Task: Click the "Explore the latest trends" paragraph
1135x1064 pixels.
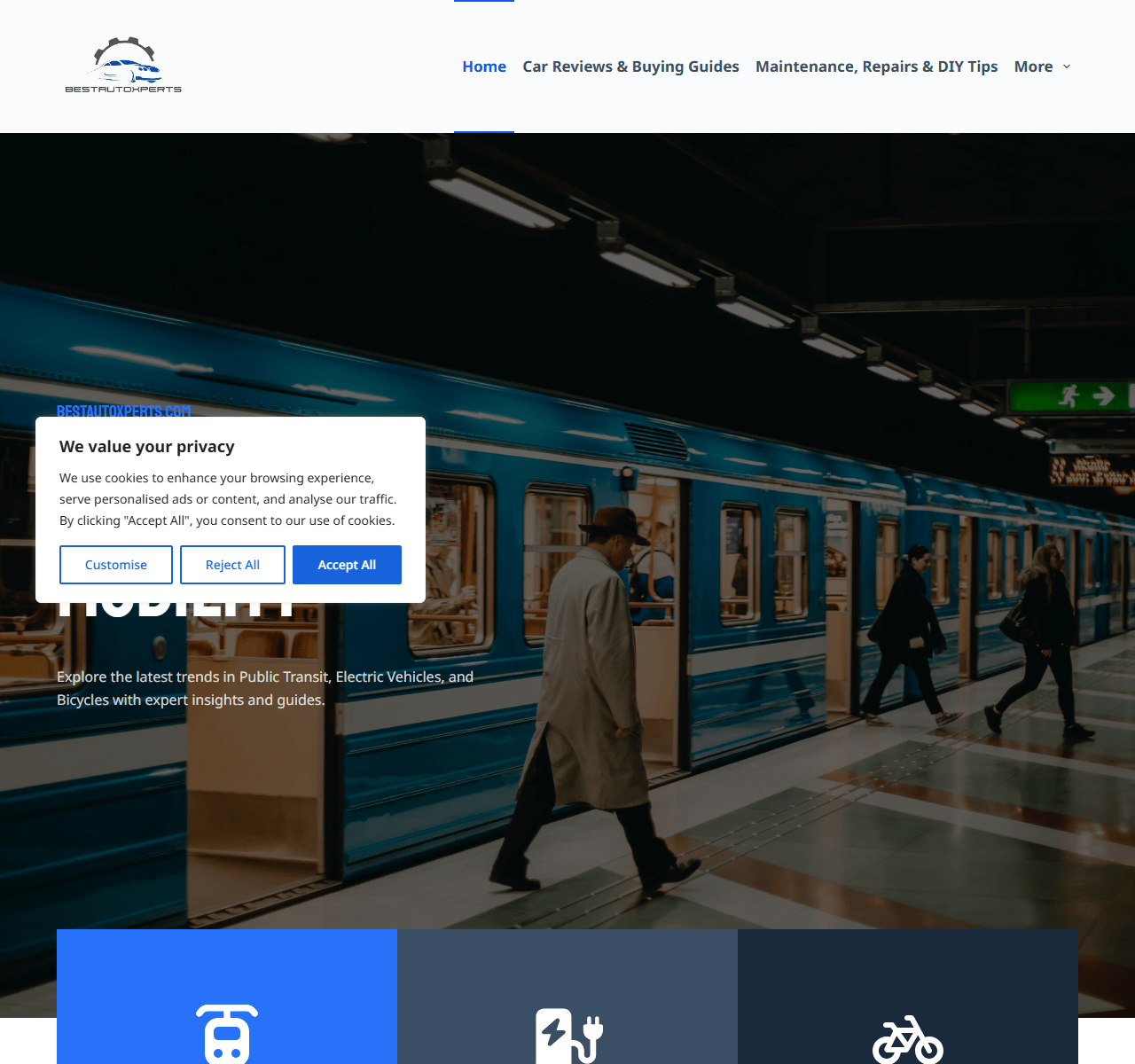Action: [265, 688]
